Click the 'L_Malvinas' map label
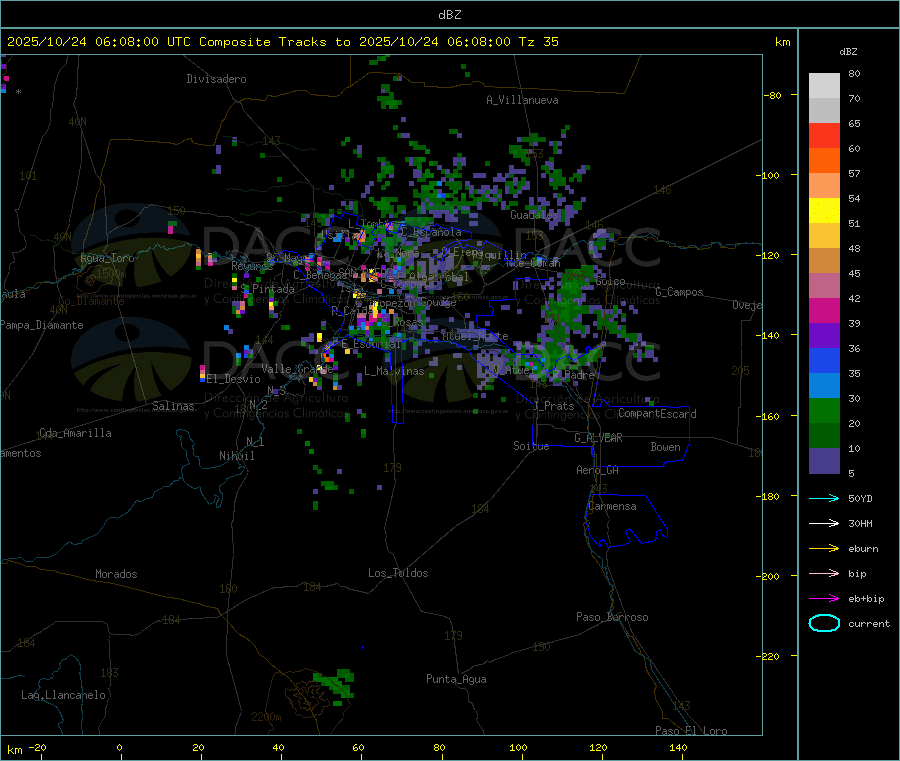 (394, 371)
